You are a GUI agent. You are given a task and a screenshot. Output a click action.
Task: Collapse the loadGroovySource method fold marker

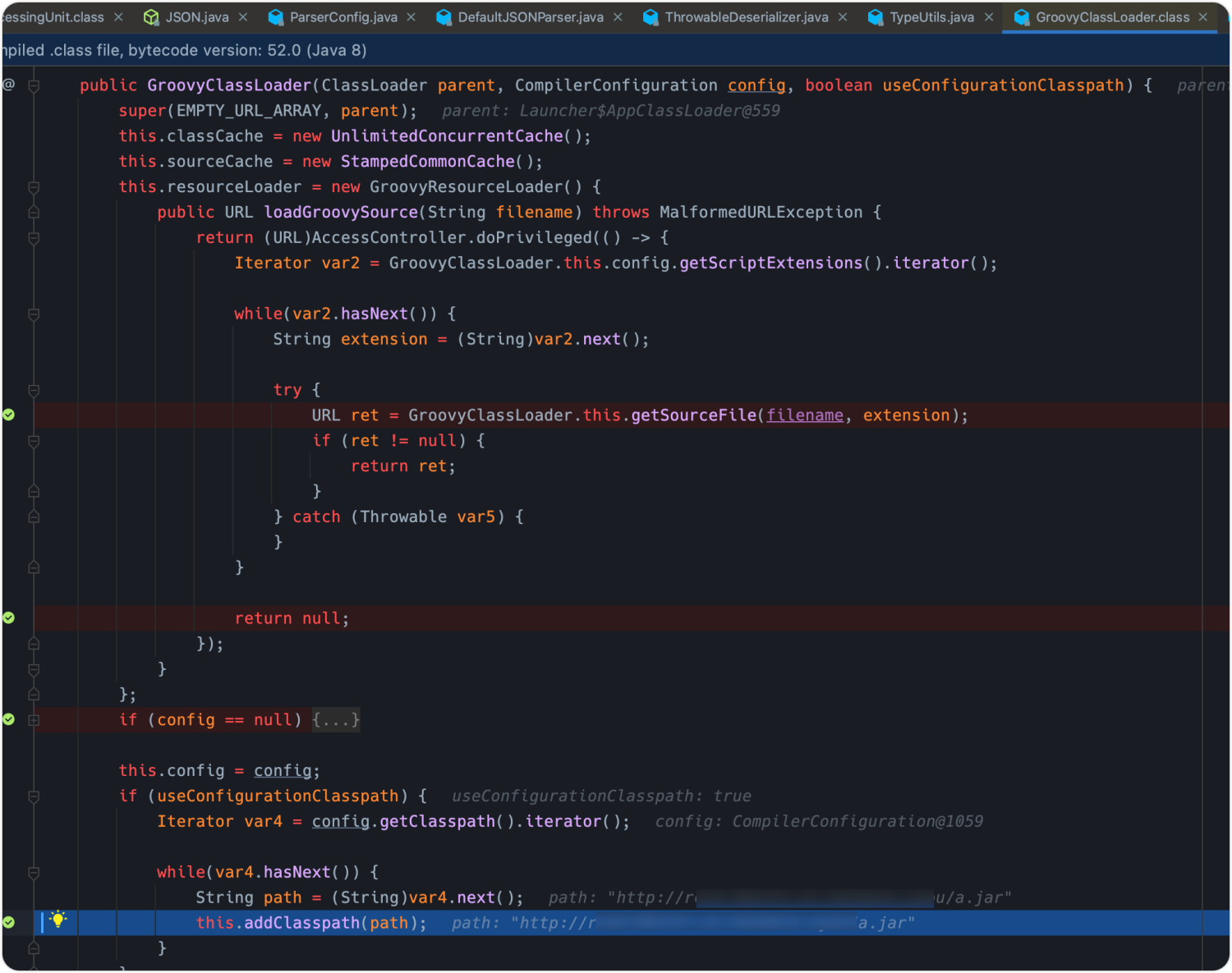coord(34,212)
